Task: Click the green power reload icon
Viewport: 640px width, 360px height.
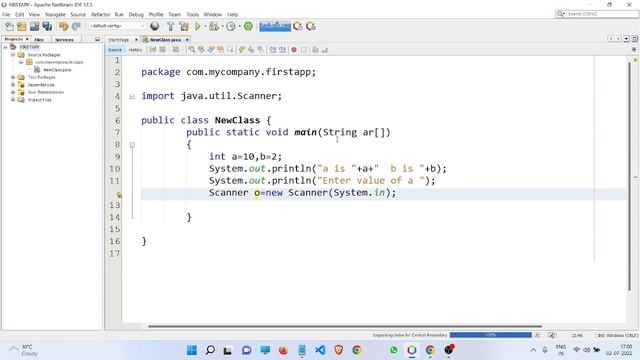Action: click(x=248, y=26)
